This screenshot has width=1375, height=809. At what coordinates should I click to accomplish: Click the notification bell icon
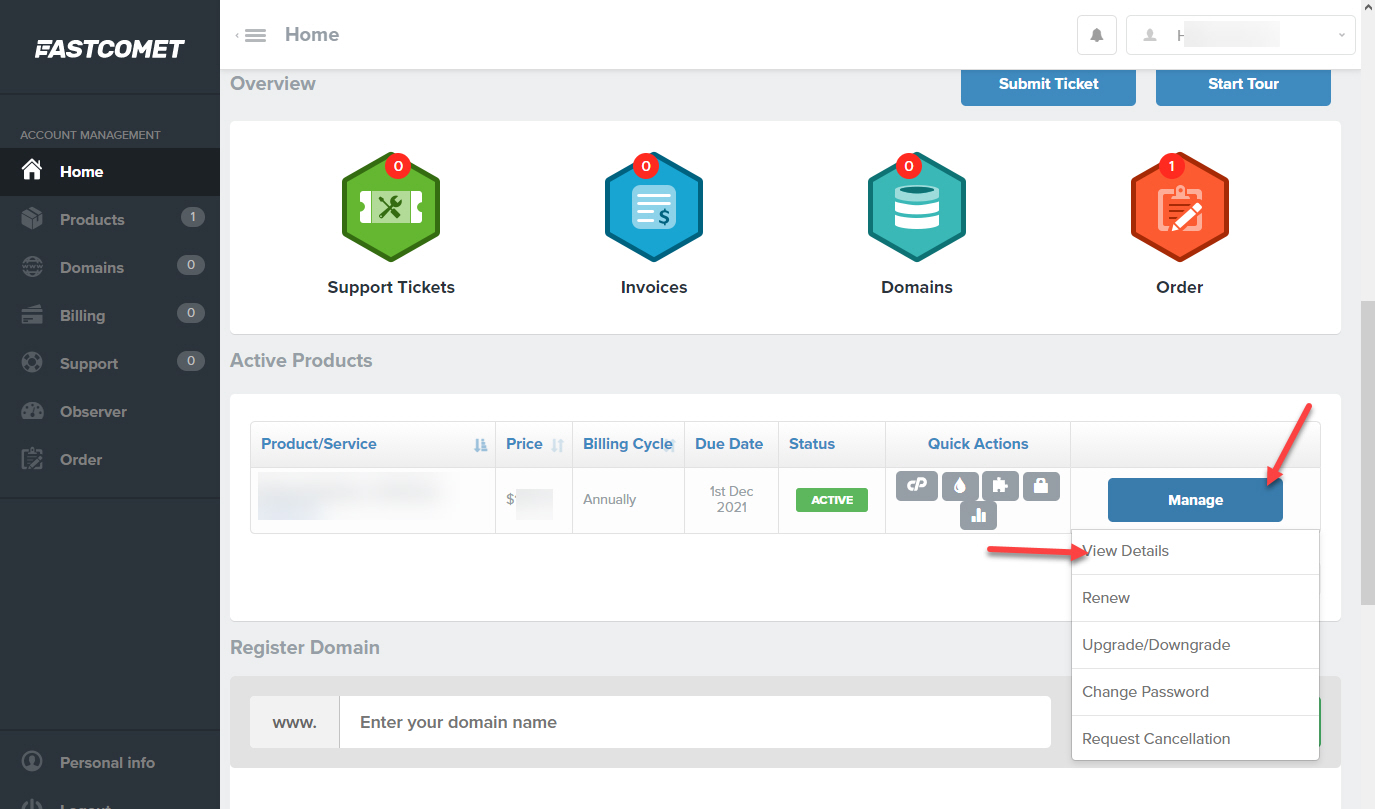point(1097,35)
